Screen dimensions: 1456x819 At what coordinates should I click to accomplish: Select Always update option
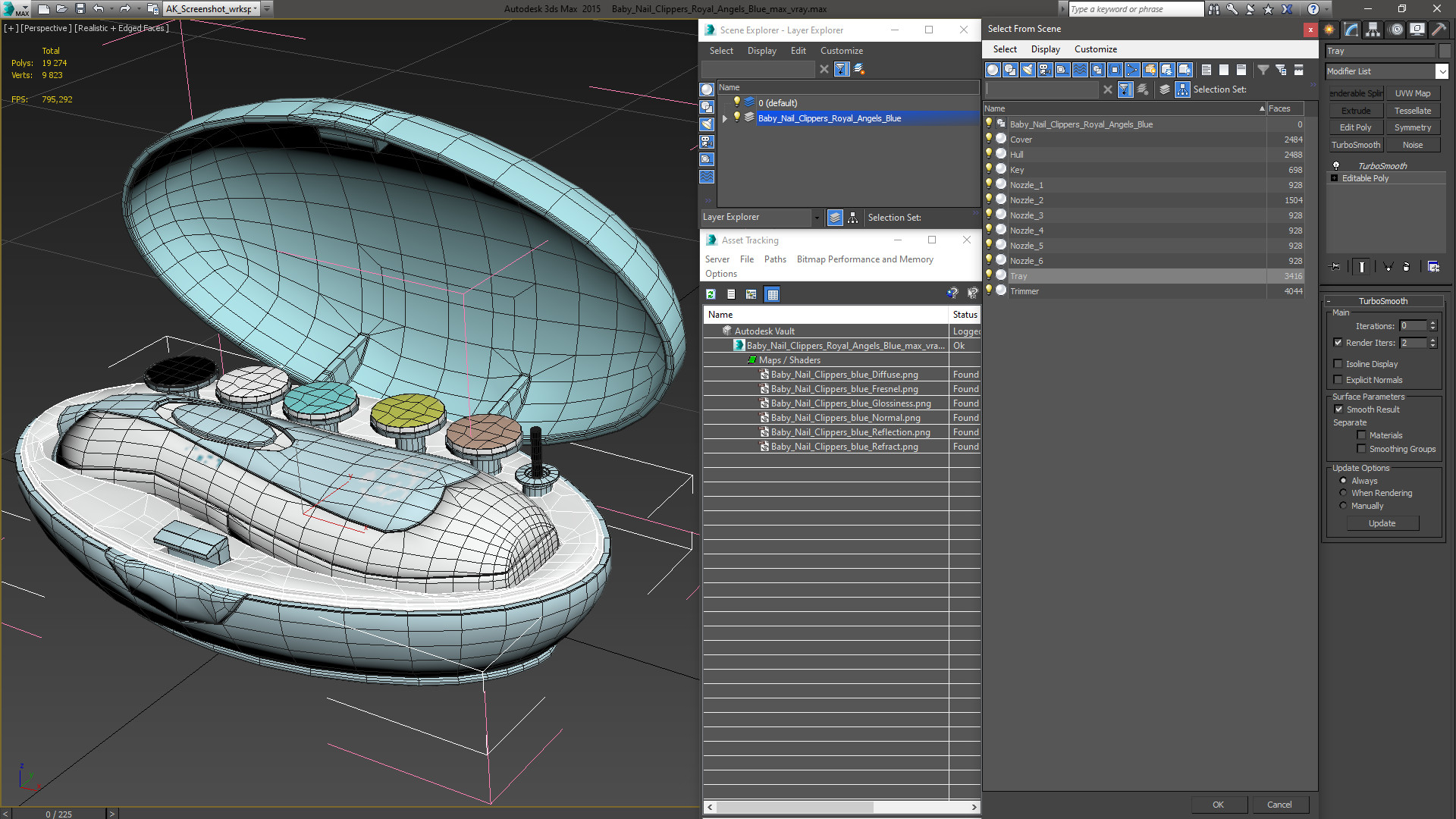(1343, 481)
